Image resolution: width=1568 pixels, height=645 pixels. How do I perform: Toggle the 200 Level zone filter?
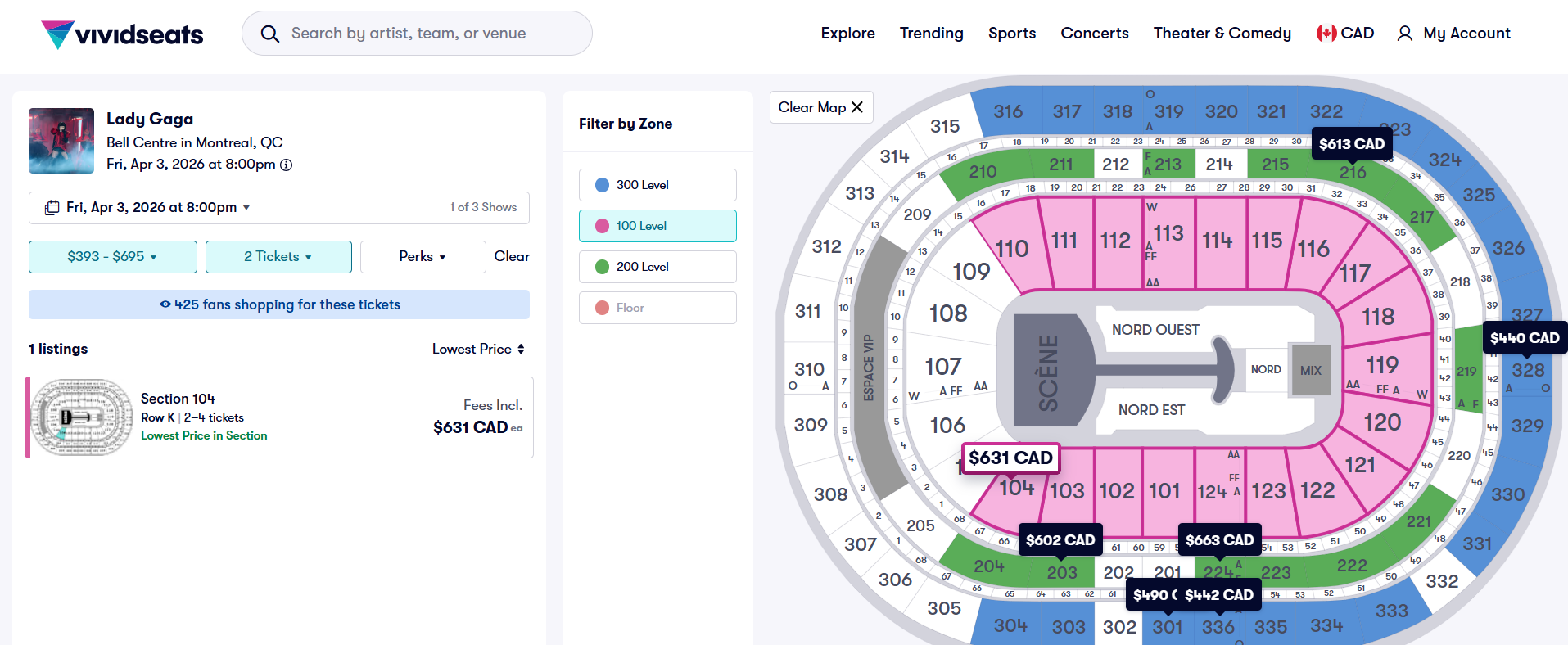(657, 267)
